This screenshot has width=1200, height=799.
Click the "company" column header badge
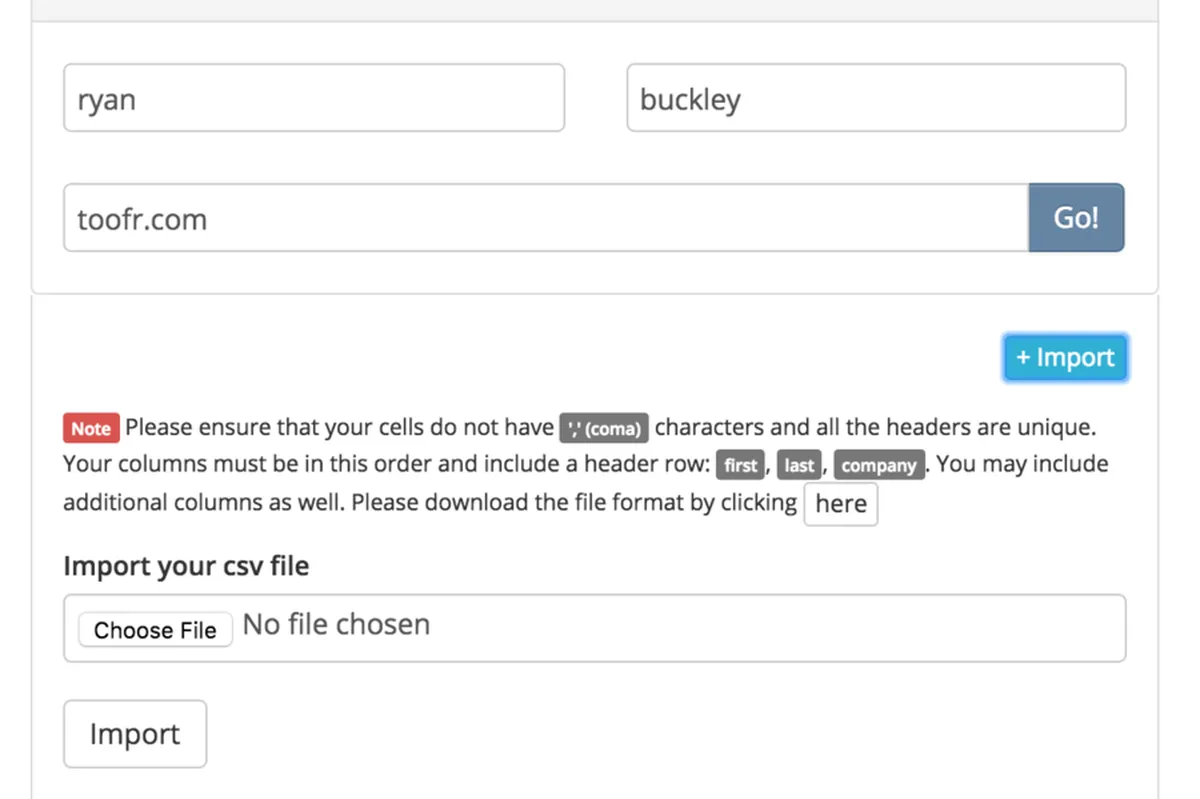tap(879, 466)
